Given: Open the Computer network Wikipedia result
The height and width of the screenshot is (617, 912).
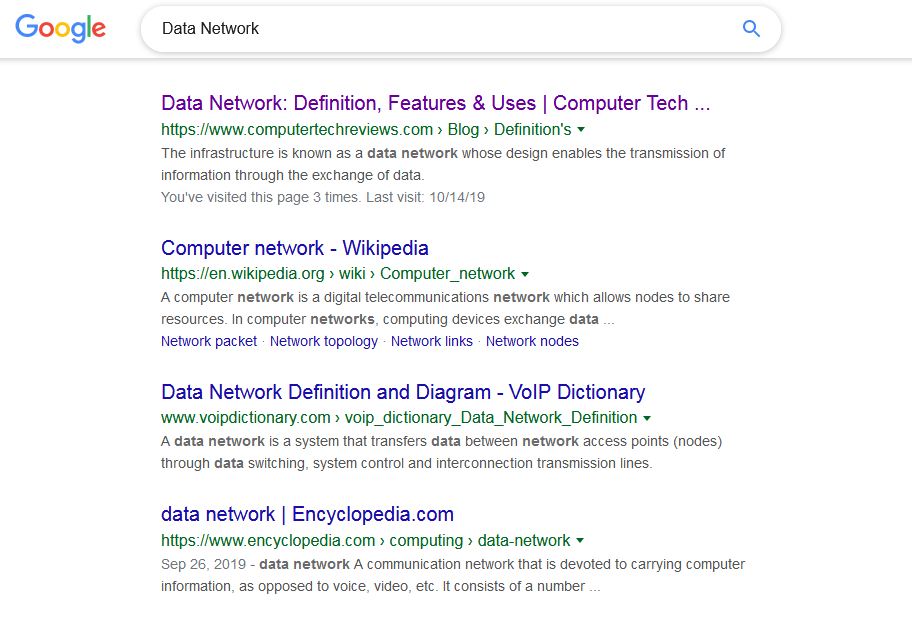Looking at the screenshot, I should click(294, 248).
